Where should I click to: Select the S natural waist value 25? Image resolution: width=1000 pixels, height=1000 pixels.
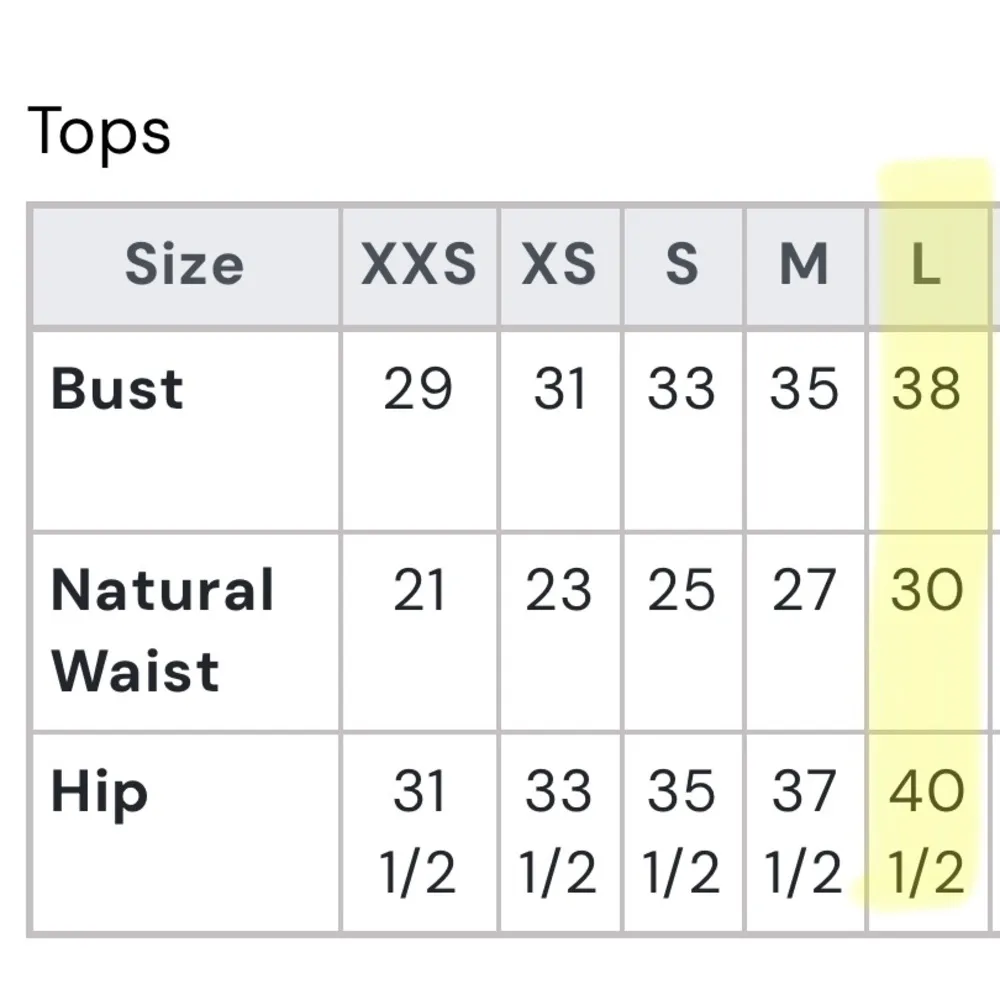[682, 590]
